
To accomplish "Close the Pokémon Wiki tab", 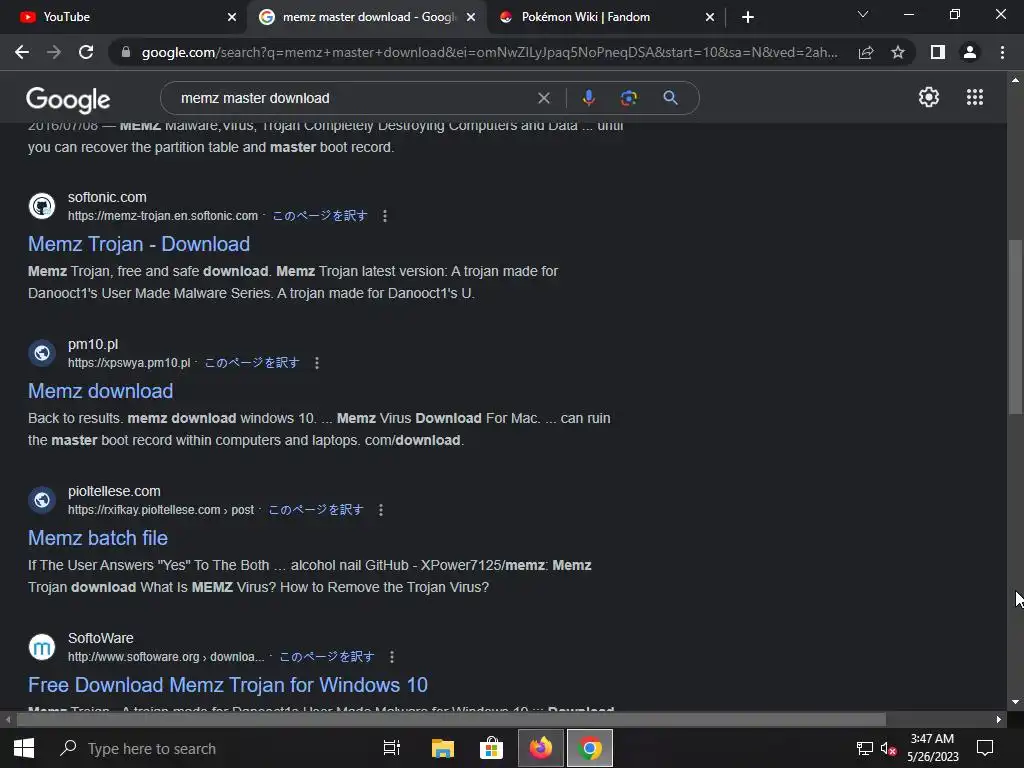I will coord(710,17).
